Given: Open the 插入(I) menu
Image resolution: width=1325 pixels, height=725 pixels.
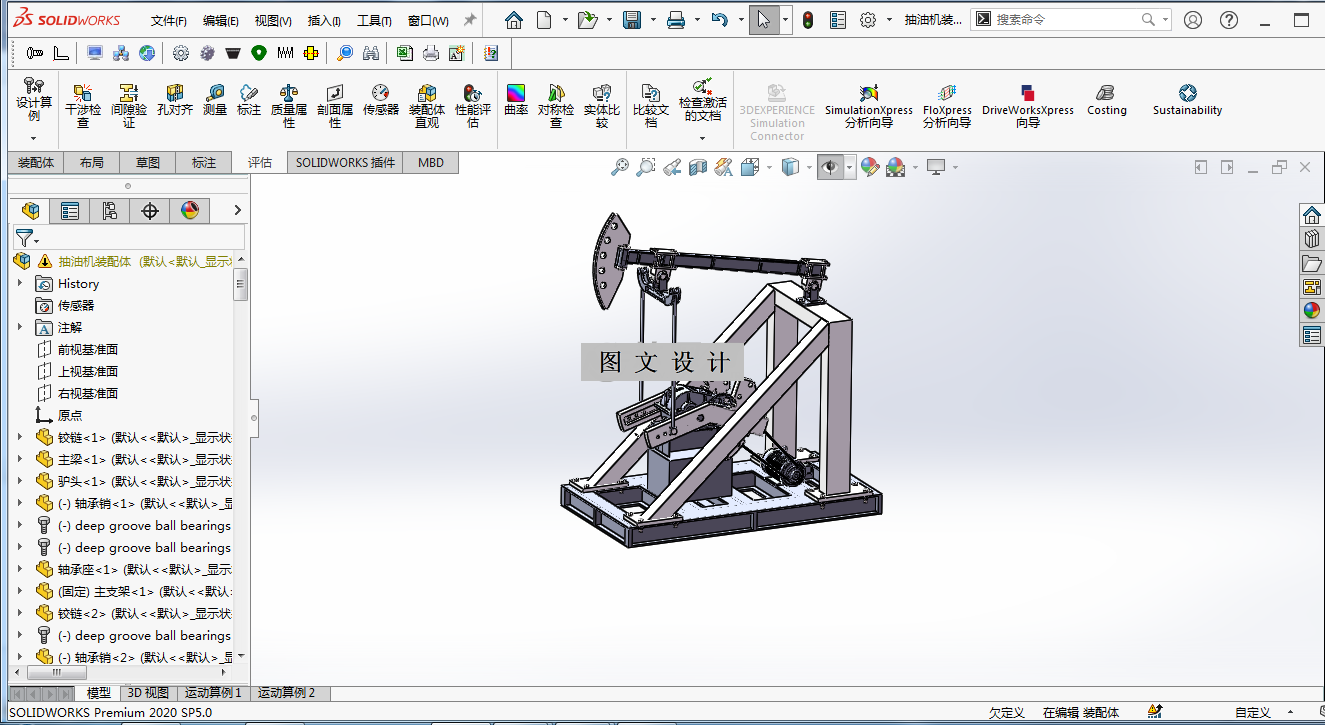Looking at the screenshot, I should (x=324, y=21).
